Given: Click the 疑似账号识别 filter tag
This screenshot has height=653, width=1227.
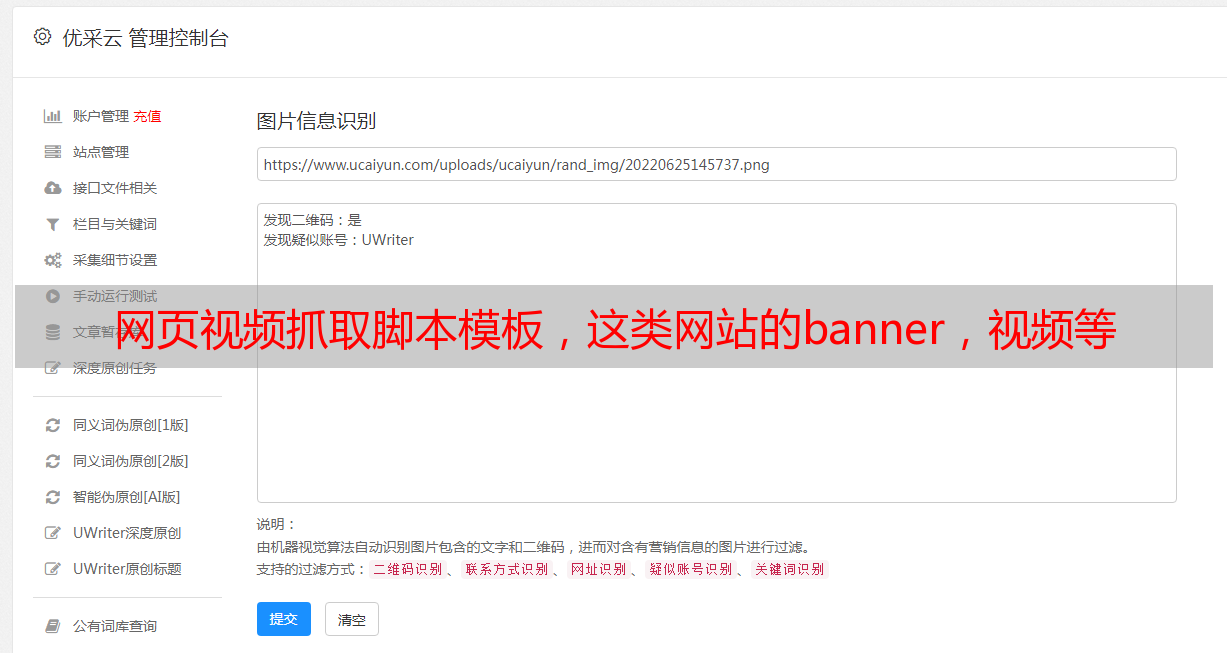Looking at the screenshot, I should pyautogui.click(x=690, y=569).
